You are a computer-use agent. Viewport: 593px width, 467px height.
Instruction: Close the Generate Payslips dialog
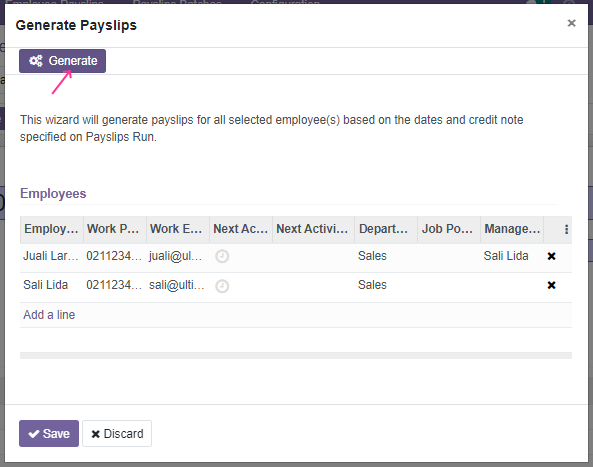(571, 23)
